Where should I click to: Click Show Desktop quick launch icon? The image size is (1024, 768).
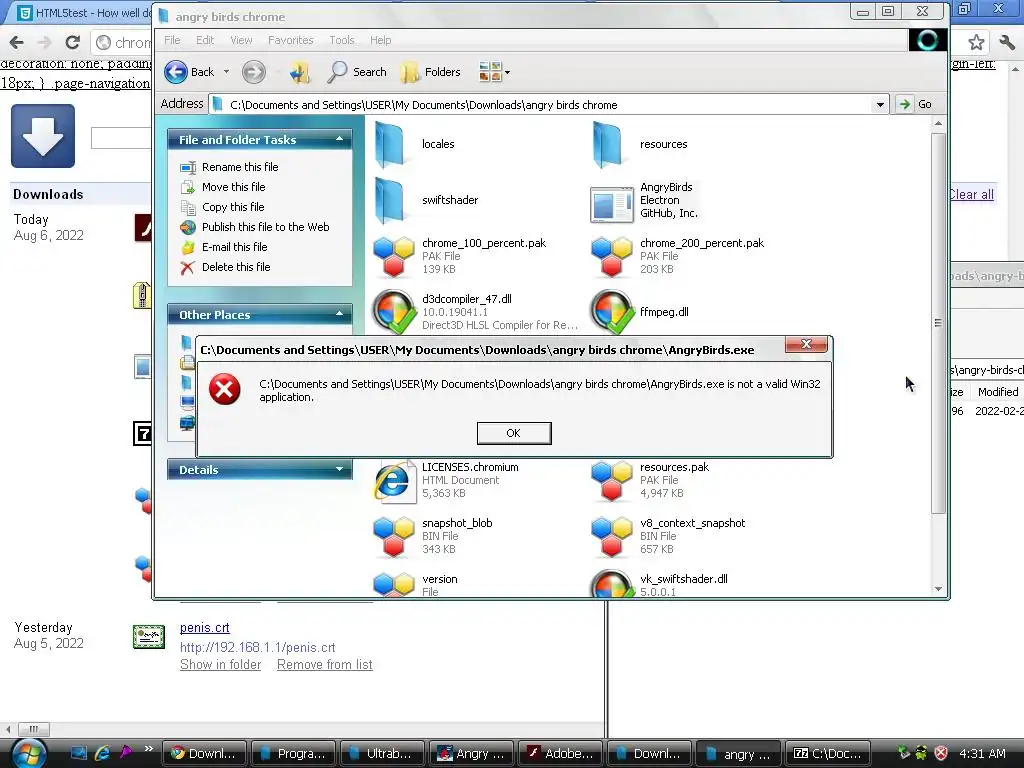pos(78,752)
